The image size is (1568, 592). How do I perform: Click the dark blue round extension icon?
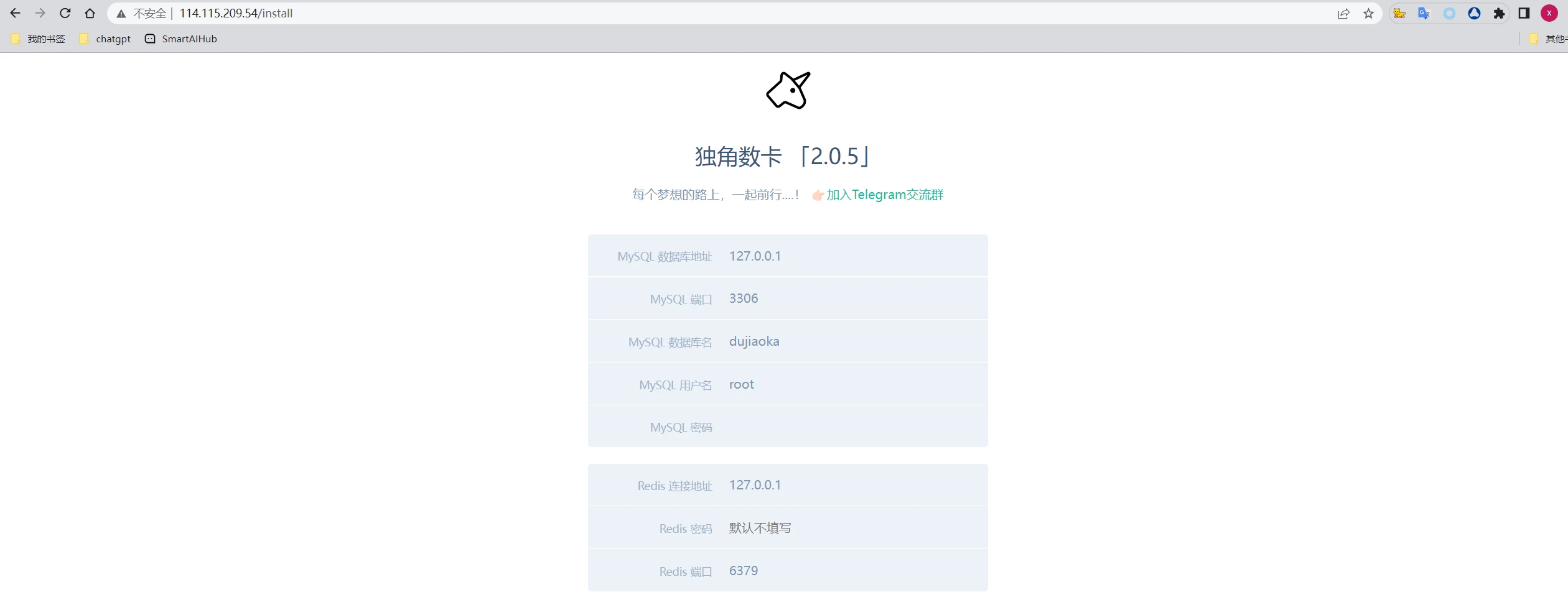pos(1475,13)
